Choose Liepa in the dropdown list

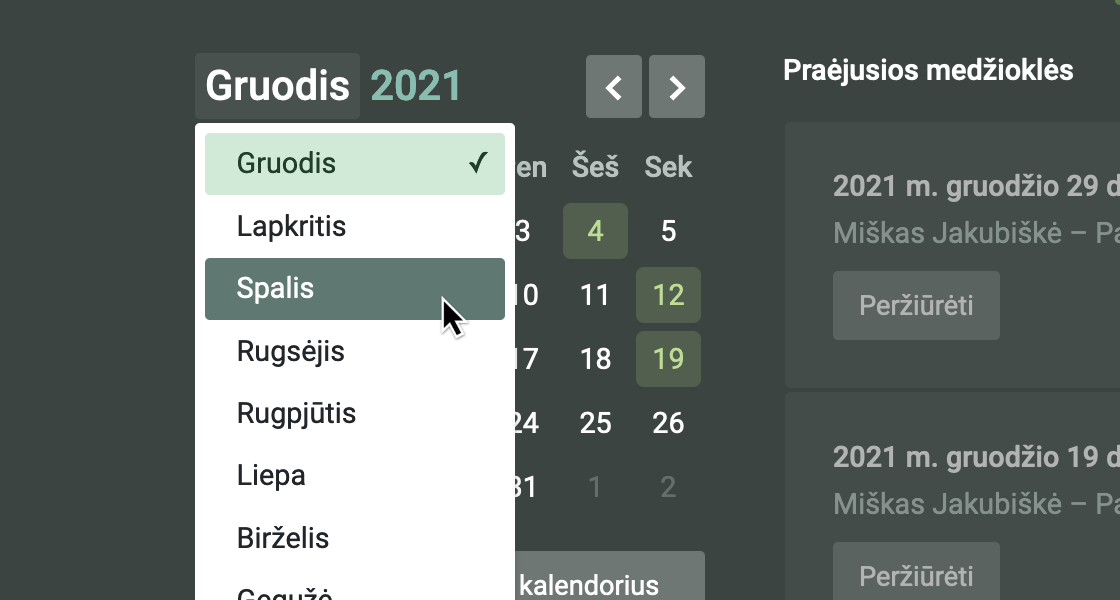coord(354,476)
